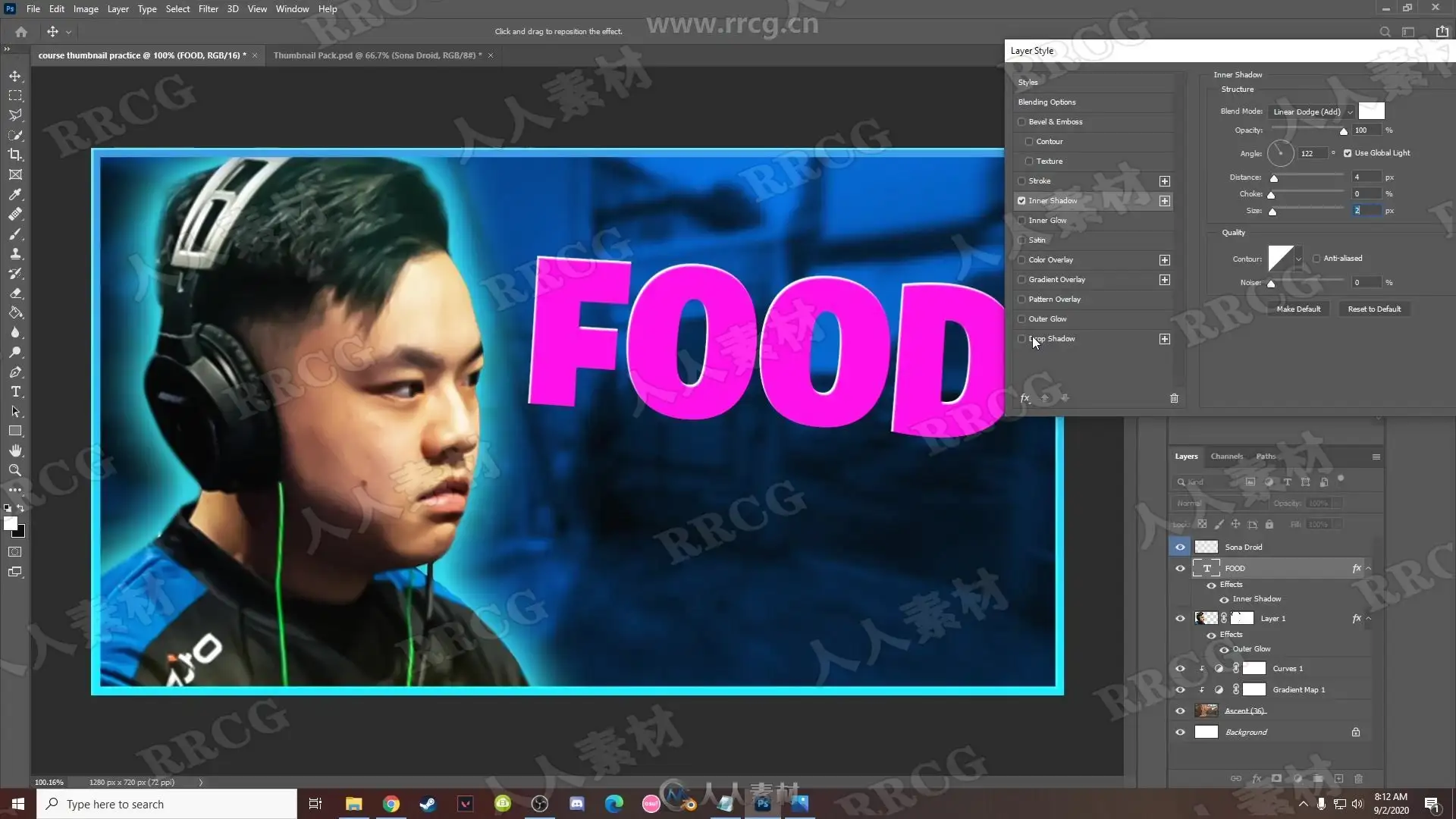The width and height of the screenshot is (1456, 819).
Task: Select the Crop tool
Action: [x=15, y=155]
